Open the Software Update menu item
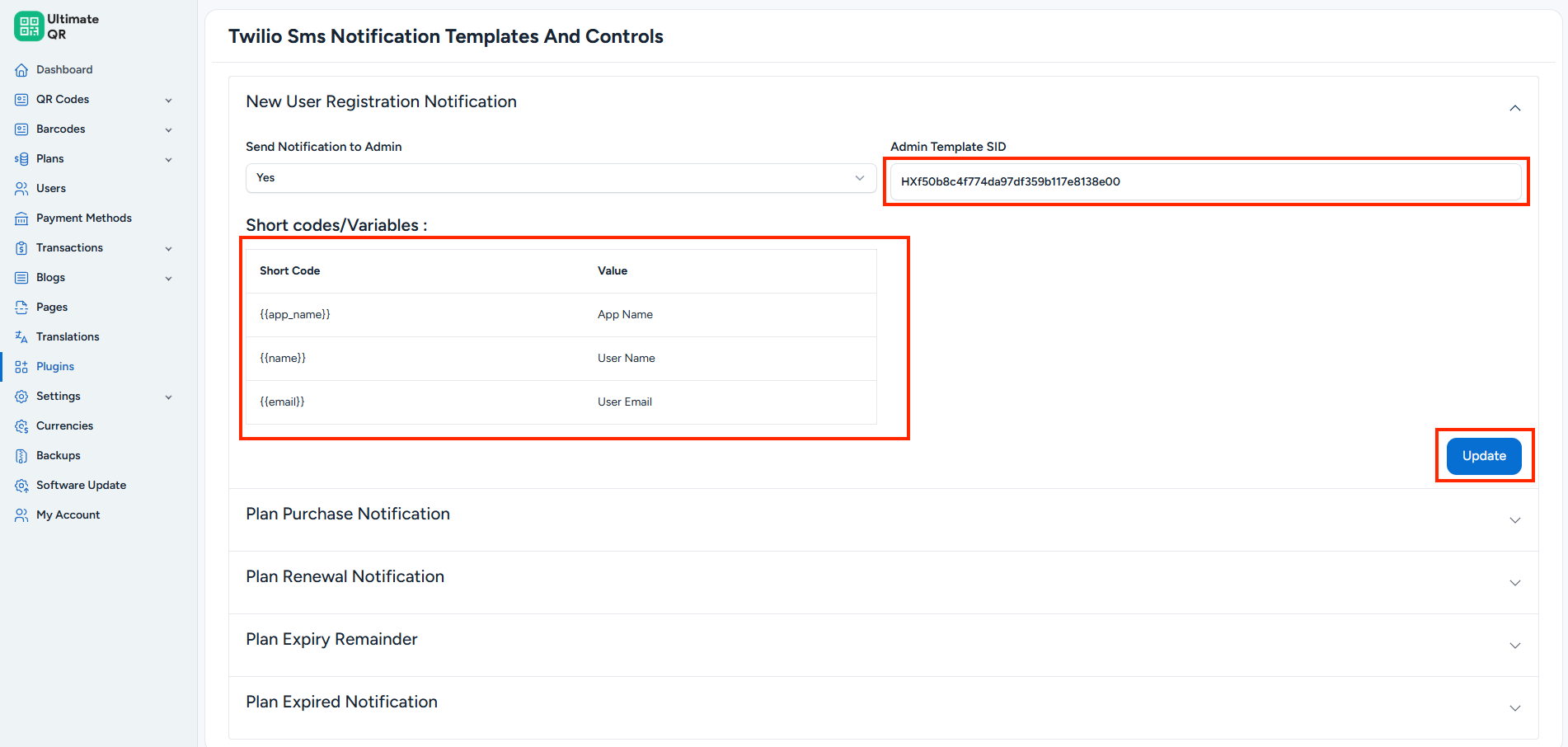 [x=81, y=486]
